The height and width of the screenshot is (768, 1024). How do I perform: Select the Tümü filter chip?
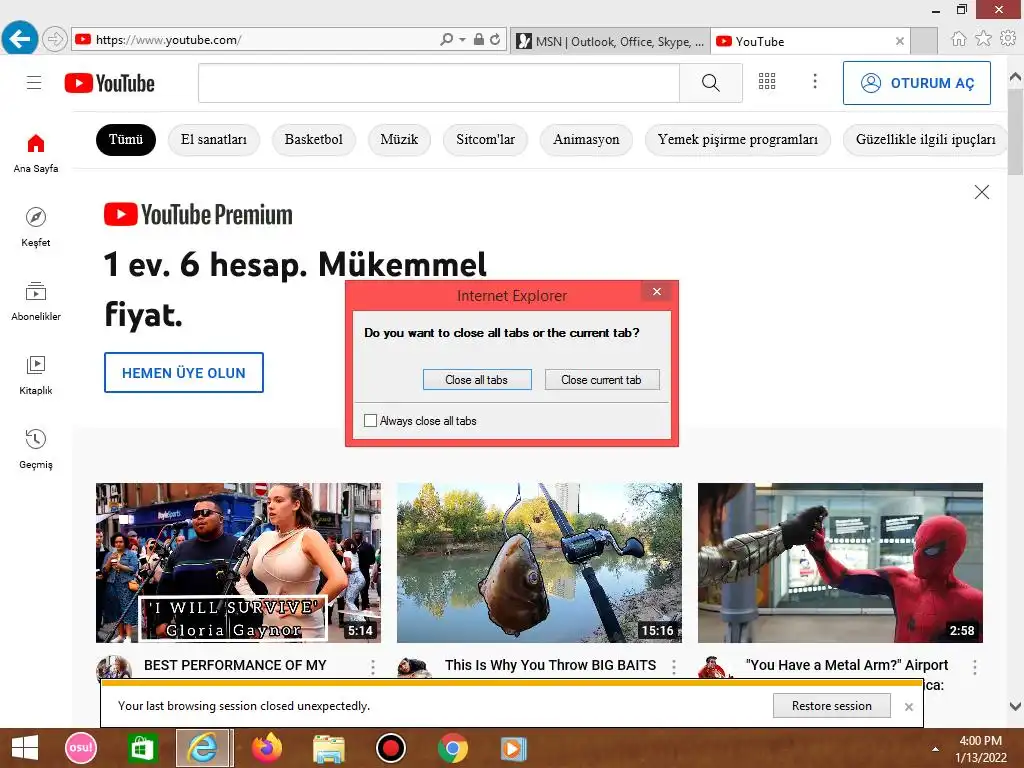pos(126,140)
